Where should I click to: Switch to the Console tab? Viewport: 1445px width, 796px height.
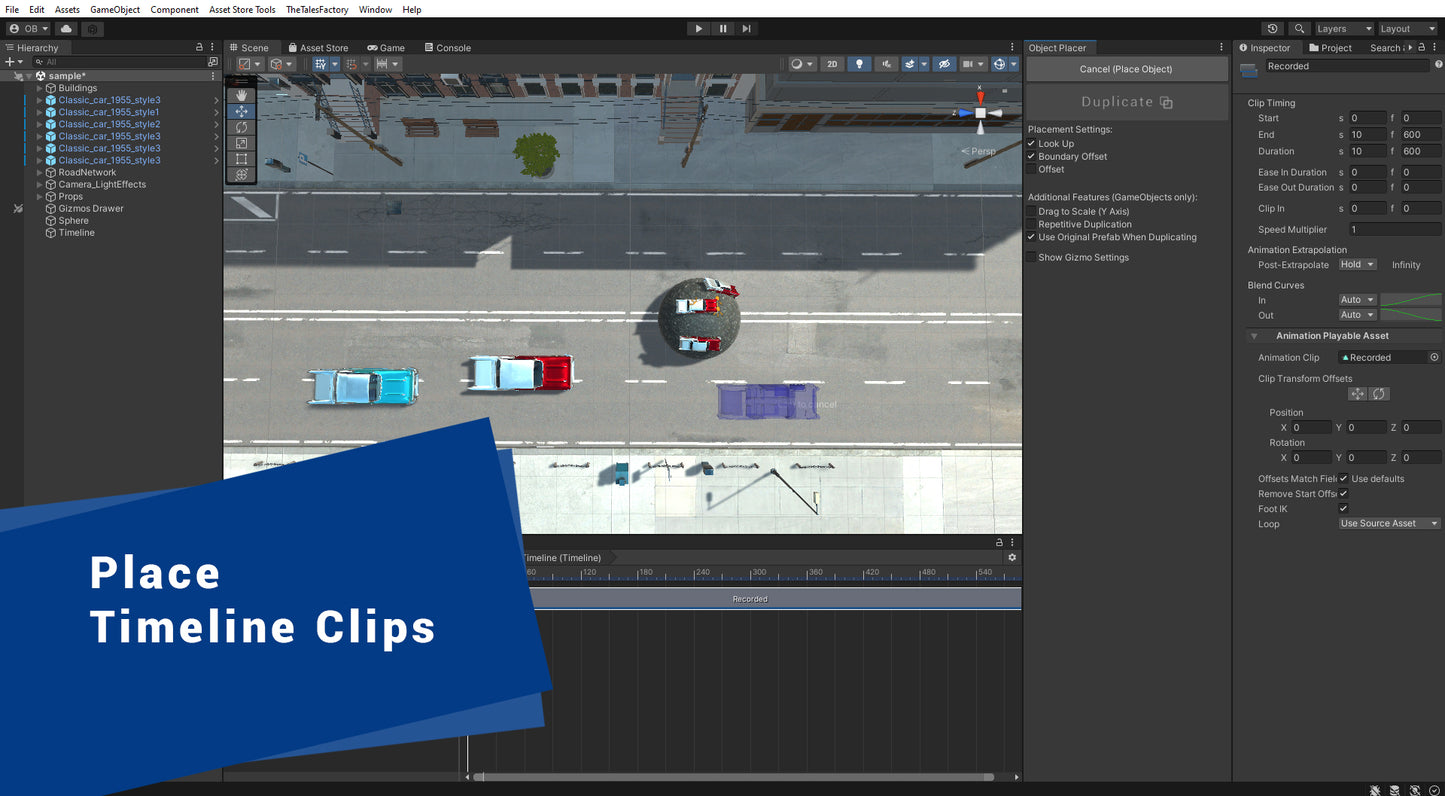click(x=447, y=48)
